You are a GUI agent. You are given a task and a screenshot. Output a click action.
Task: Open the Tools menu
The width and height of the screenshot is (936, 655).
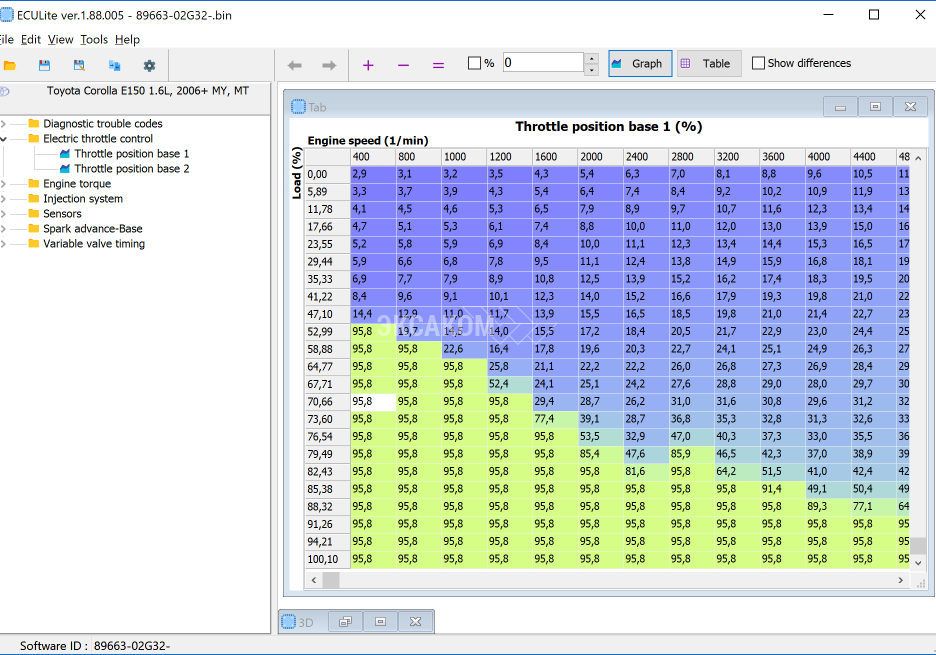pos(94,40)
